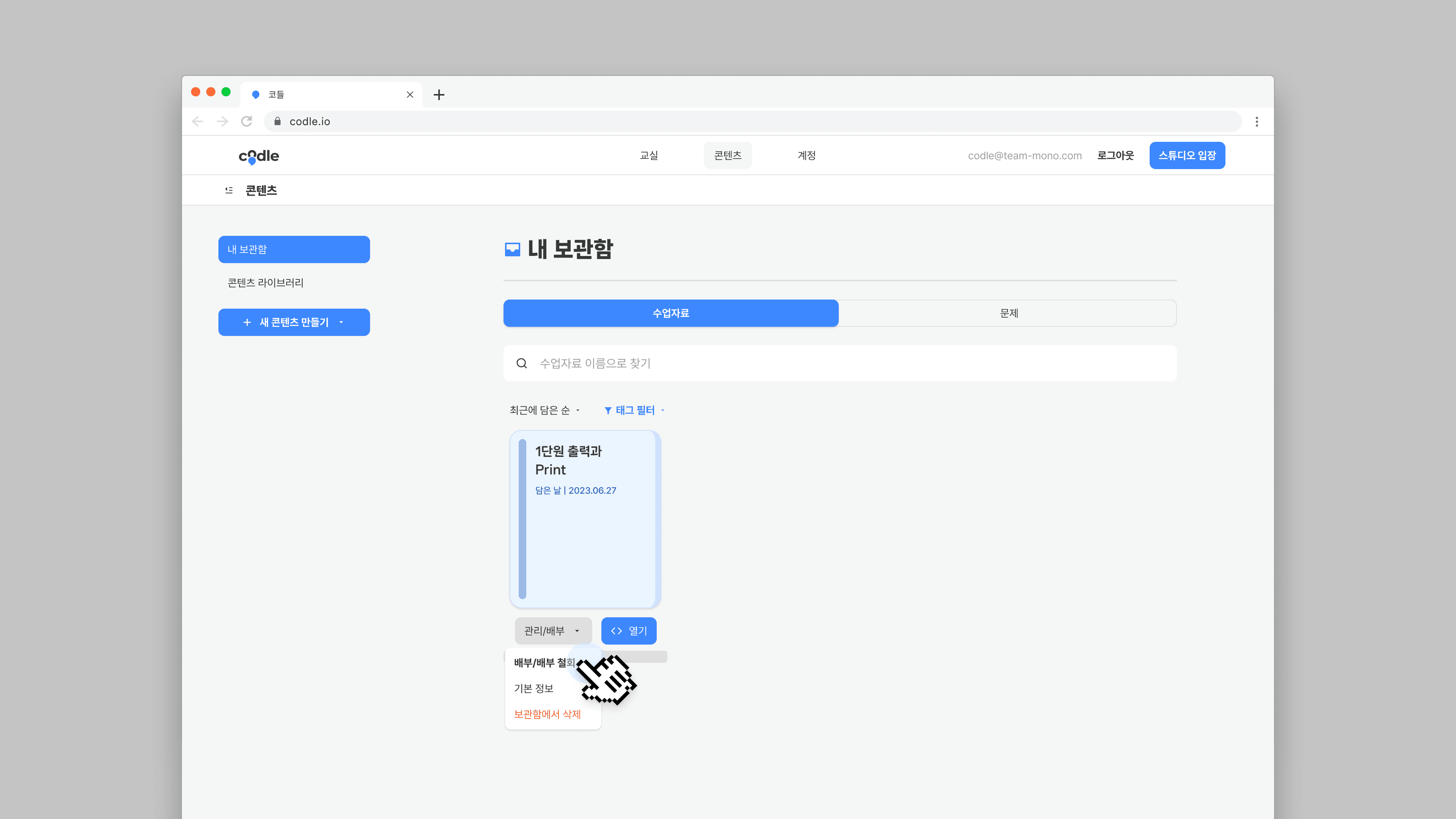Screen dimensions: 1456x819
Task: Choose 배부/배부 철회 from the menu
Action: click(544, 662)
